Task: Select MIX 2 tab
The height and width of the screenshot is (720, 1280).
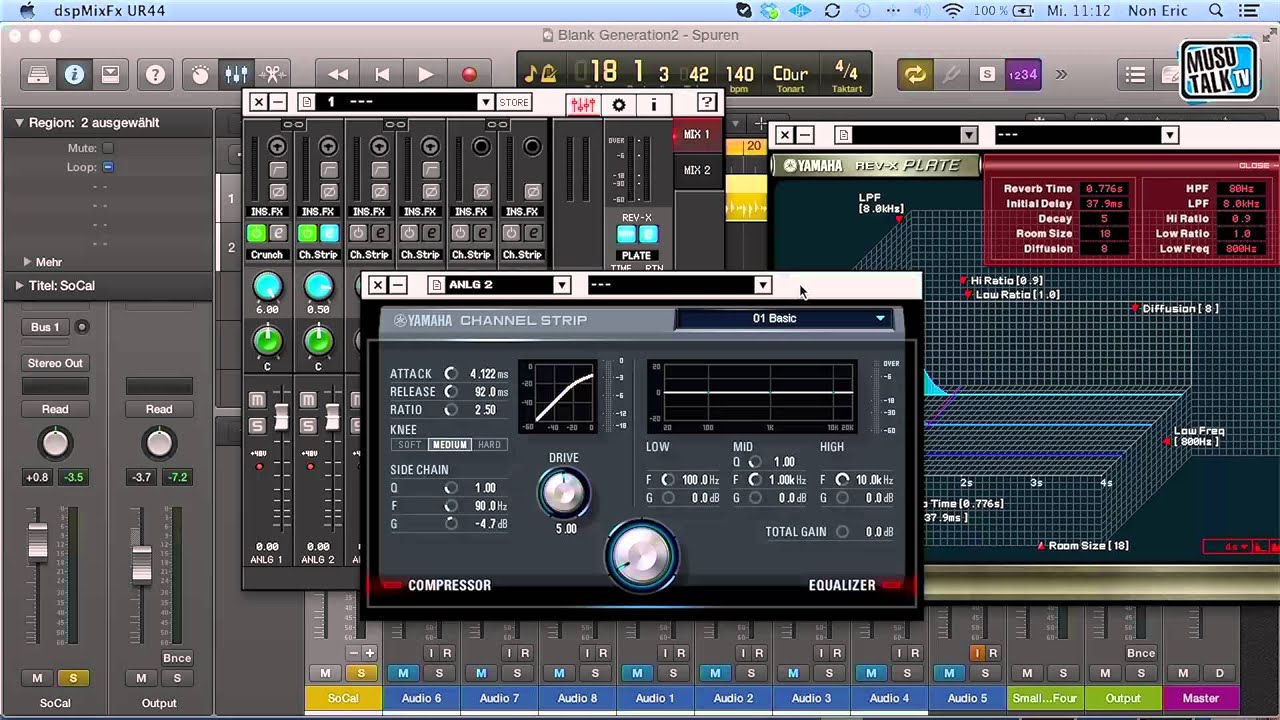Action: click(x=696, y=170)
